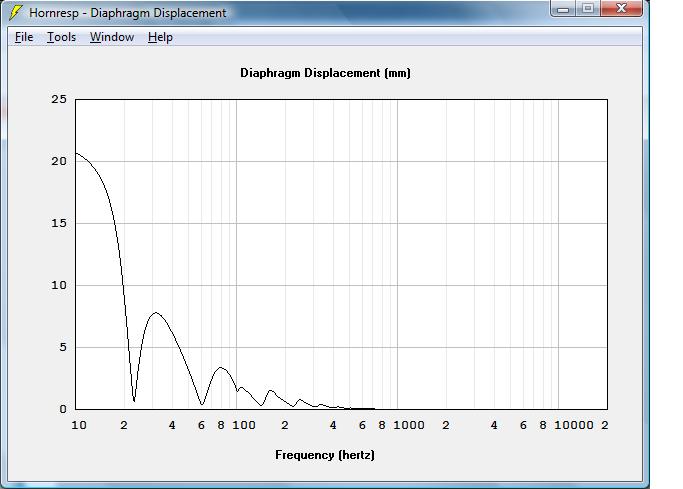Maximize the Hornresp window
This screenshot has height=489, width=683.
[588, 9]
